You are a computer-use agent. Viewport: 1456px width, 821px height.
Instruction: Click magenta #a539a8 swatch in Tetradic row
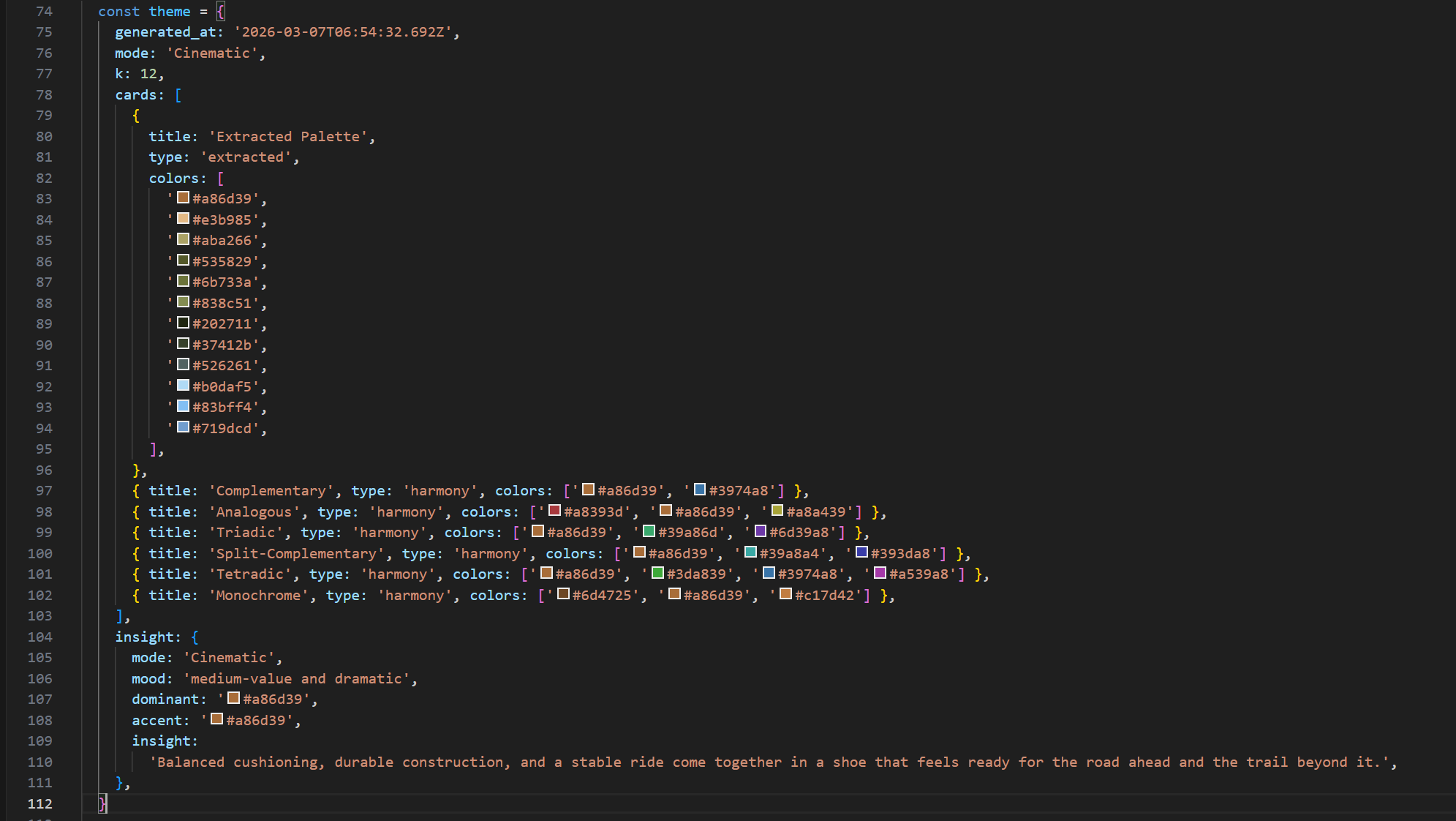point(880,573)
